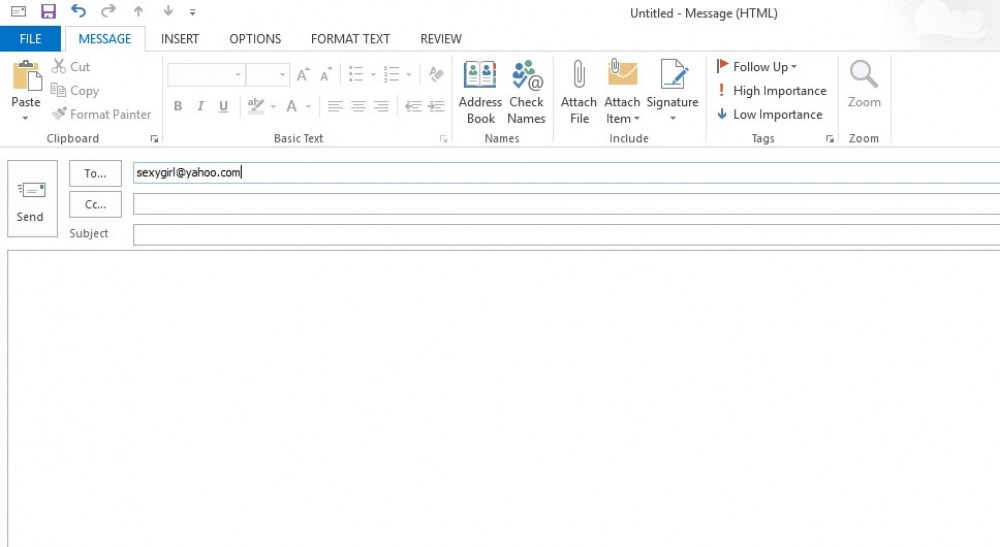Click into the message body area
The width and height of the screenshot is (1000, 547).
504,398
